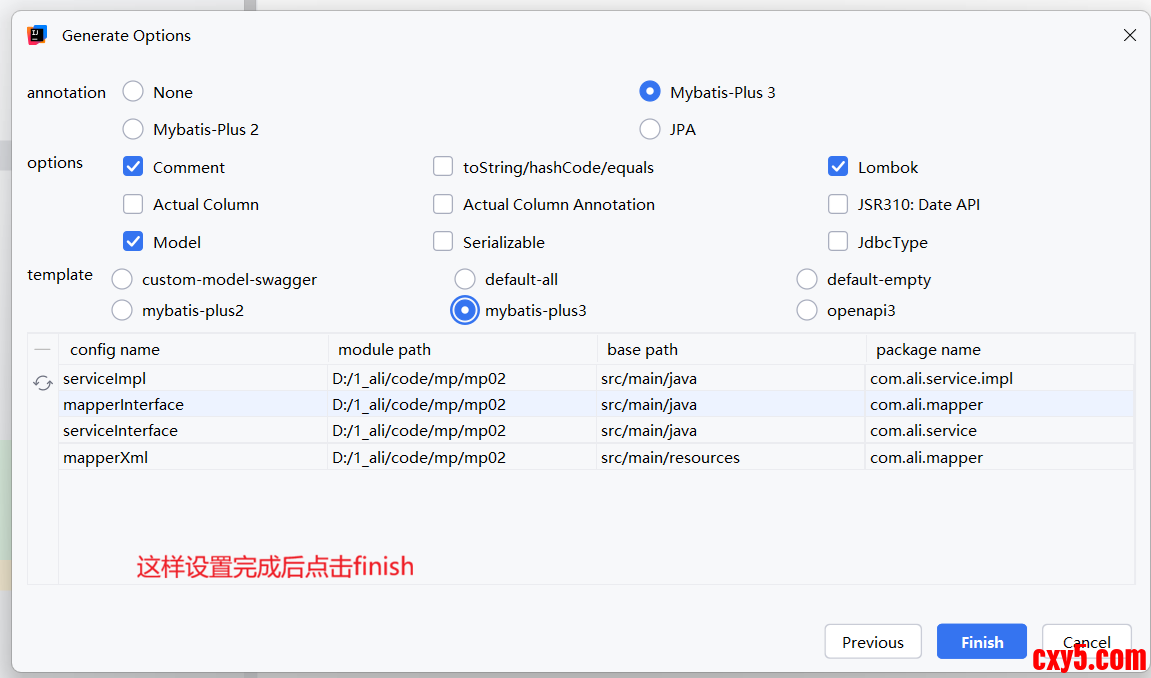Click the minus icon above the table

click(42, 350)
